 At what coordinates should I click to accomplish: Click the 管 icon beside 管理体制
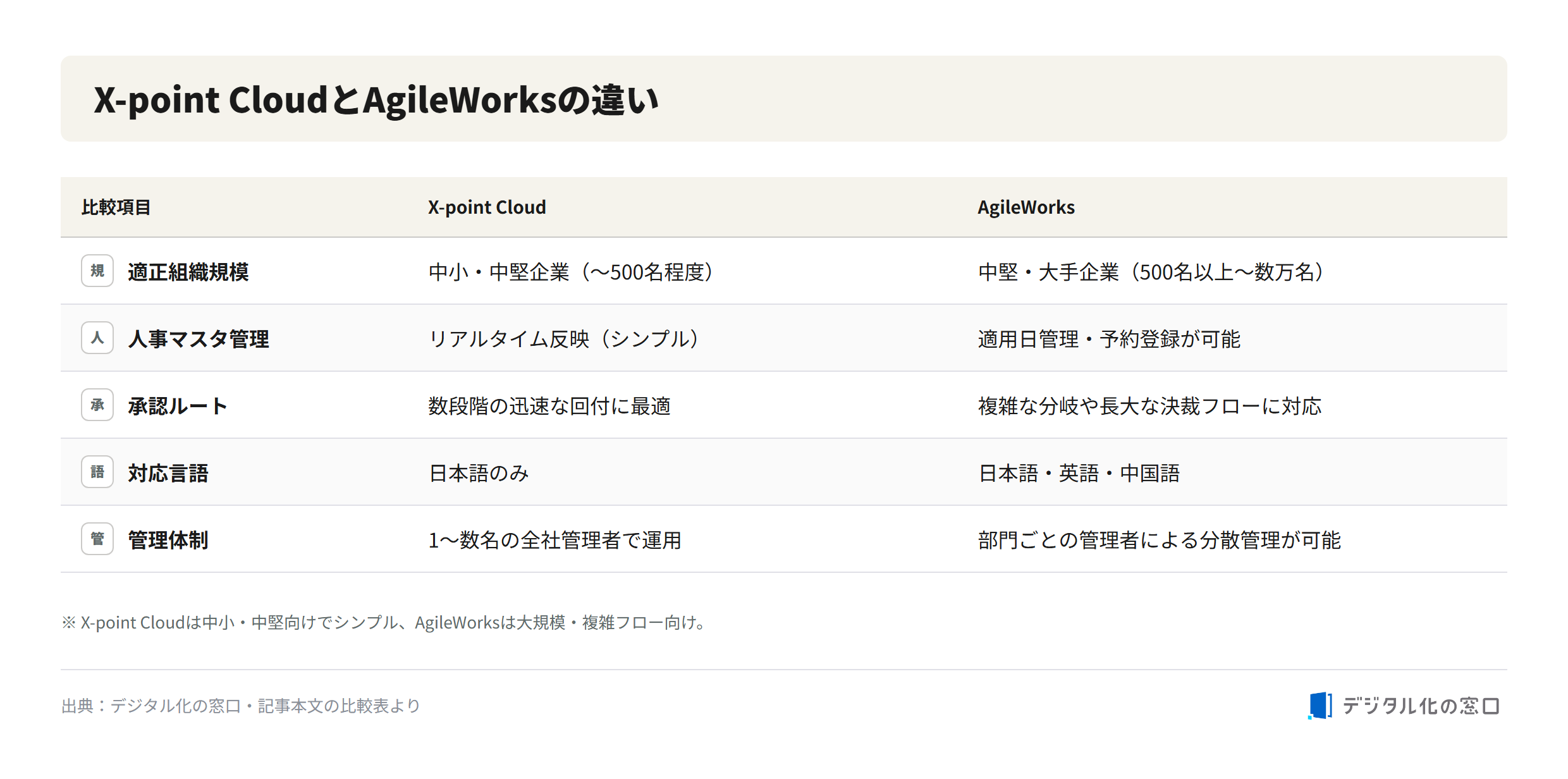[x=97, y=539]
